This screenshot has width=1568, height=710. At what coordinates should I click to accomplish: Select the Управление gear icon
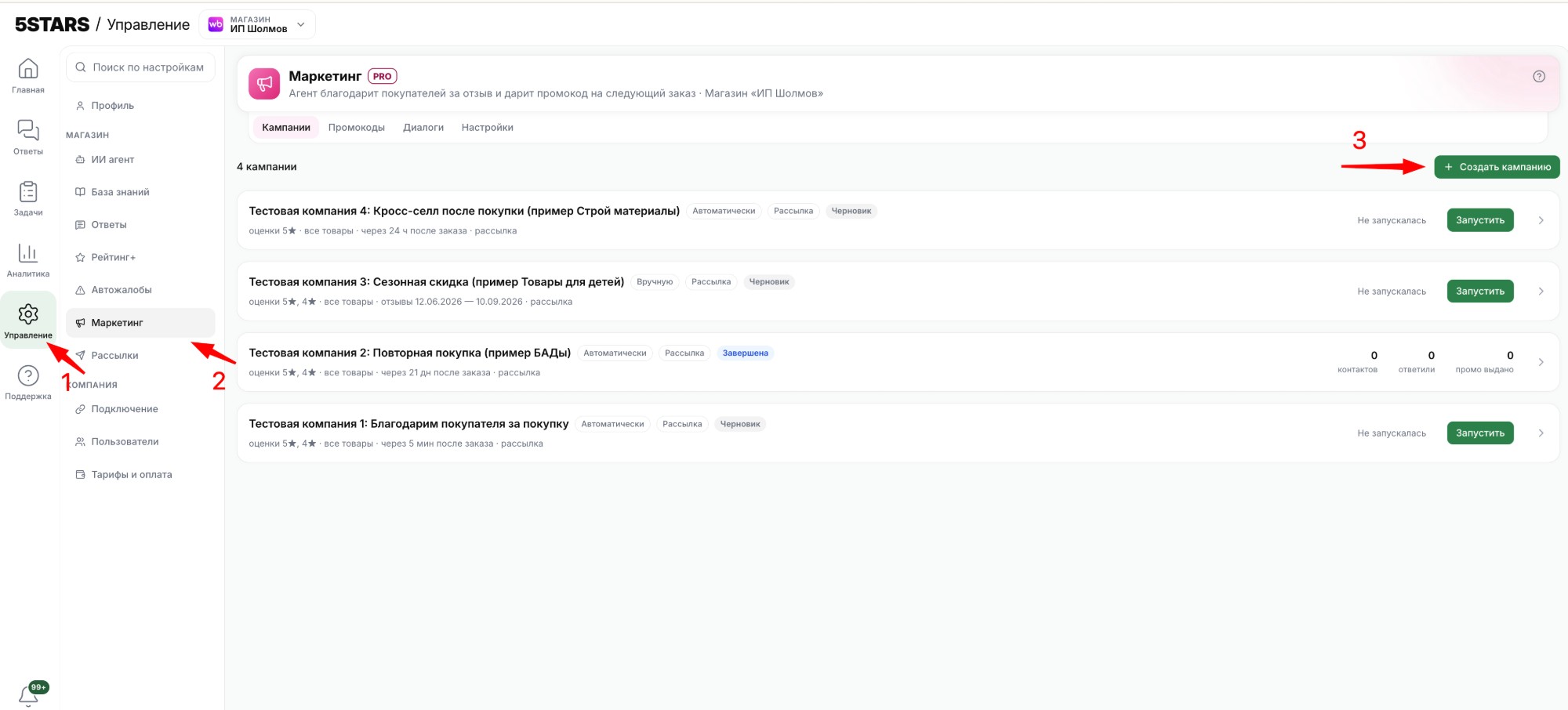(x=28, y=321)
